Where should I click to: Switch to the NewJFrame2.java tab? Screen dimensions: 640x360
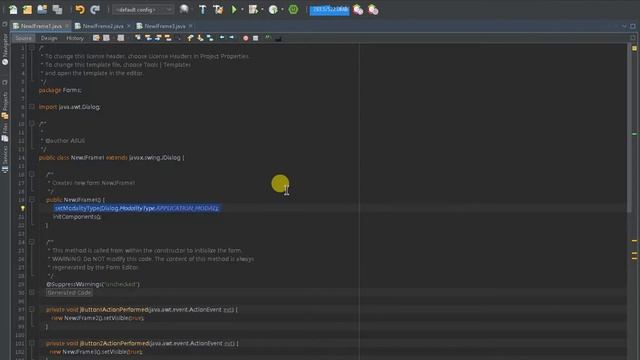click(103, 26)
